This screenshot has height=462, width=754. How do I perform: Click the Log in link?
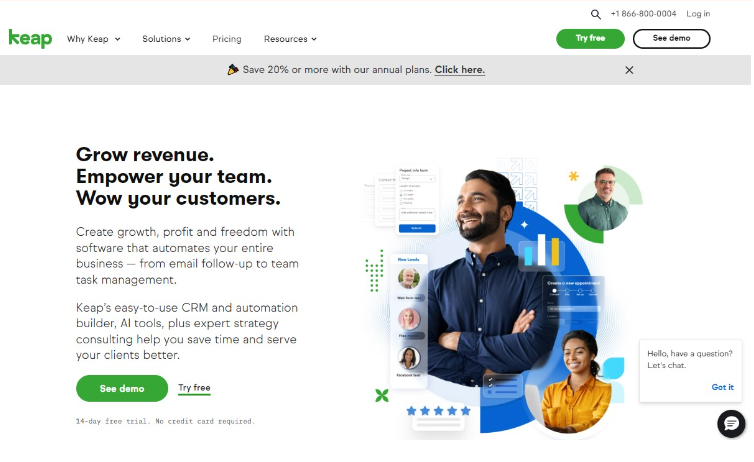698,14
